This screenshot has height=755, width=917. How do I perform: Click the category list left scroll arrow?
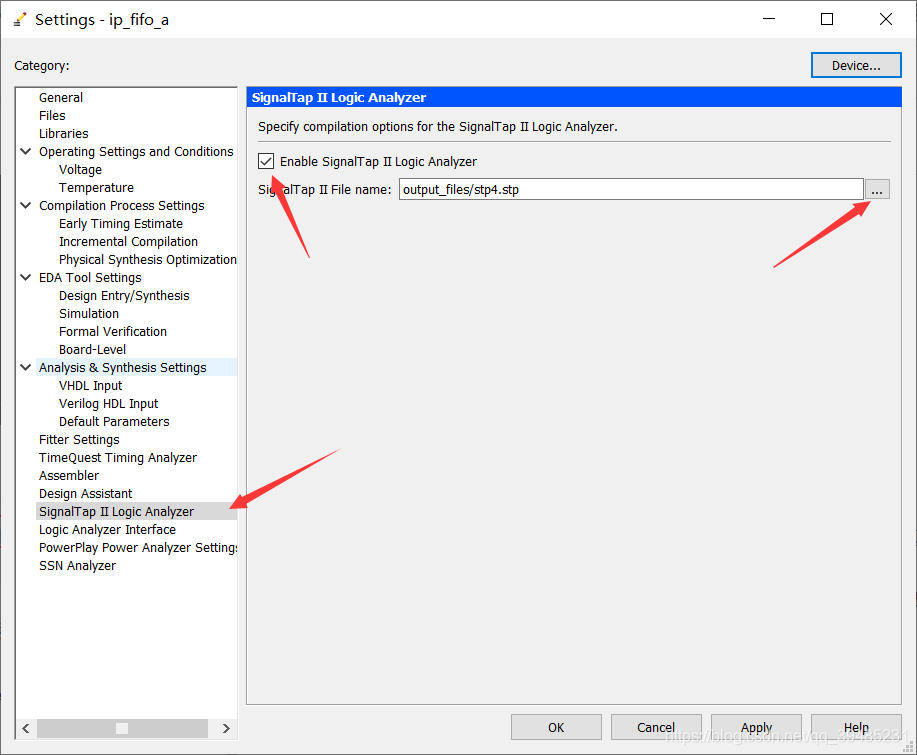(x=26, y=728)
